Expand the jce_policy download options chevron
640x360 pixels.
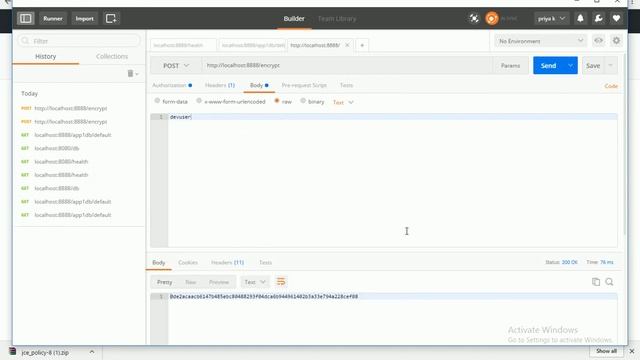click(92, 352)
